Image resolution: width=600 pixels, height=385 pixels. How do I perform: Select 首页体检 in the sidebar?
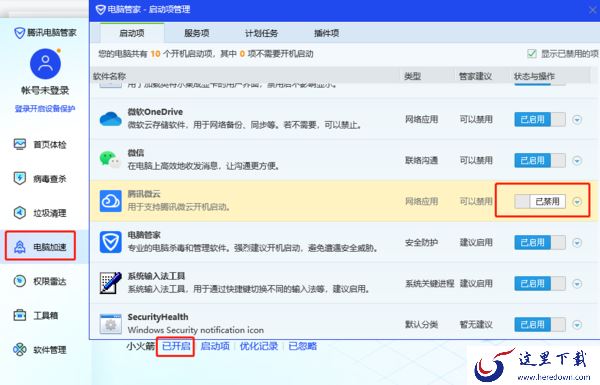click(x=40, y=145)
